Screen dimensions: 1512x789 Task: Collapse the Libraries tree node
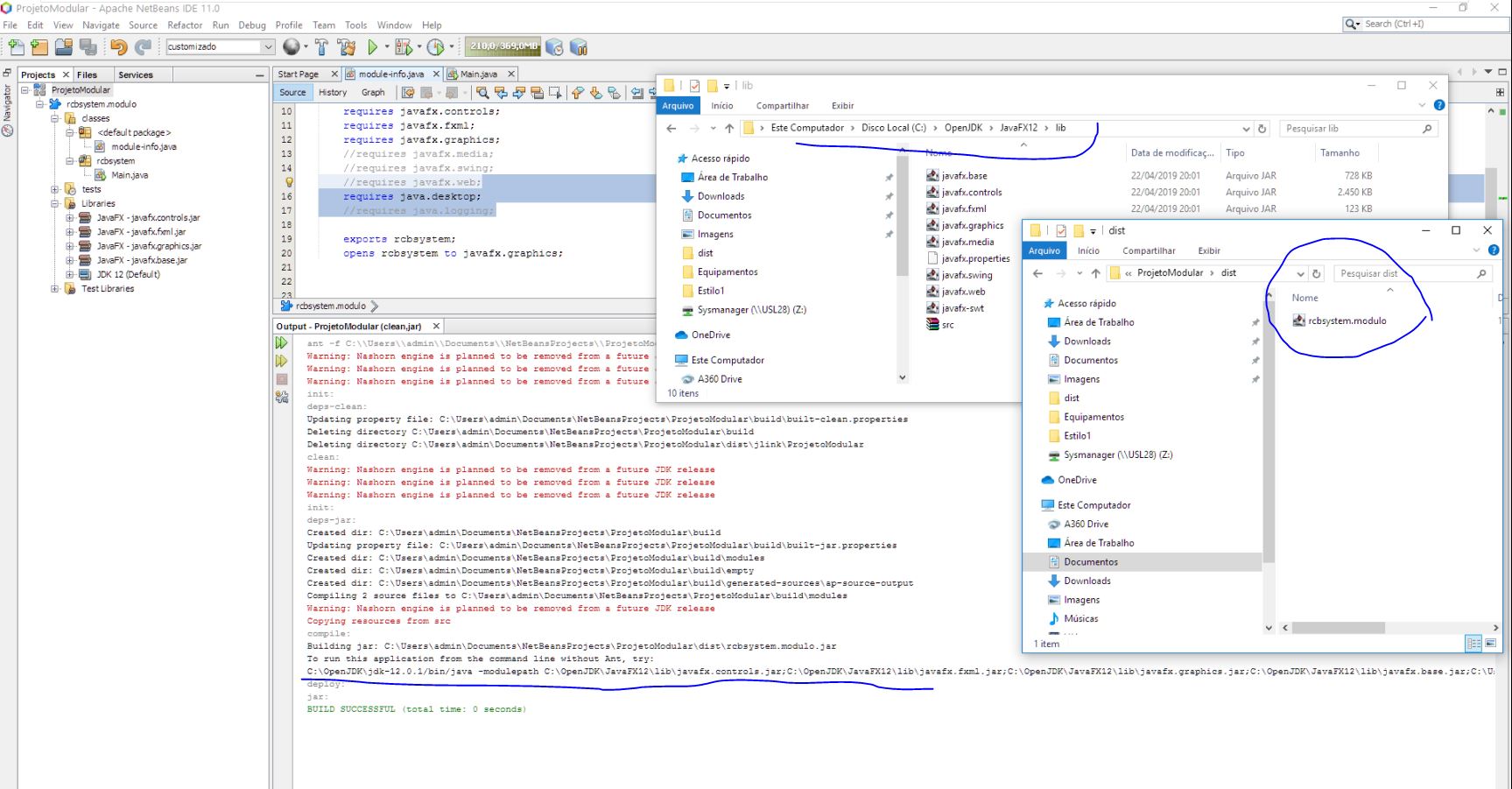tap(55, 203)
